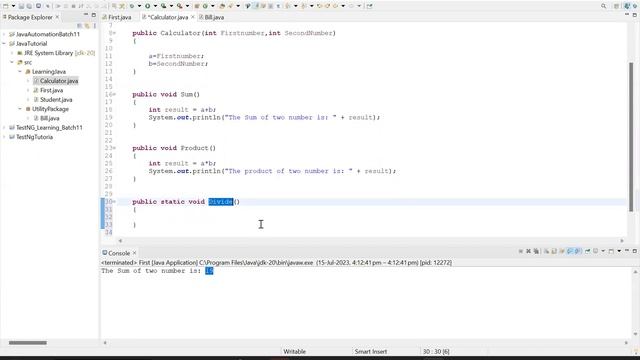Collapse the src folder node
Screen dimensions: 640x360
(x=12, y=62)
